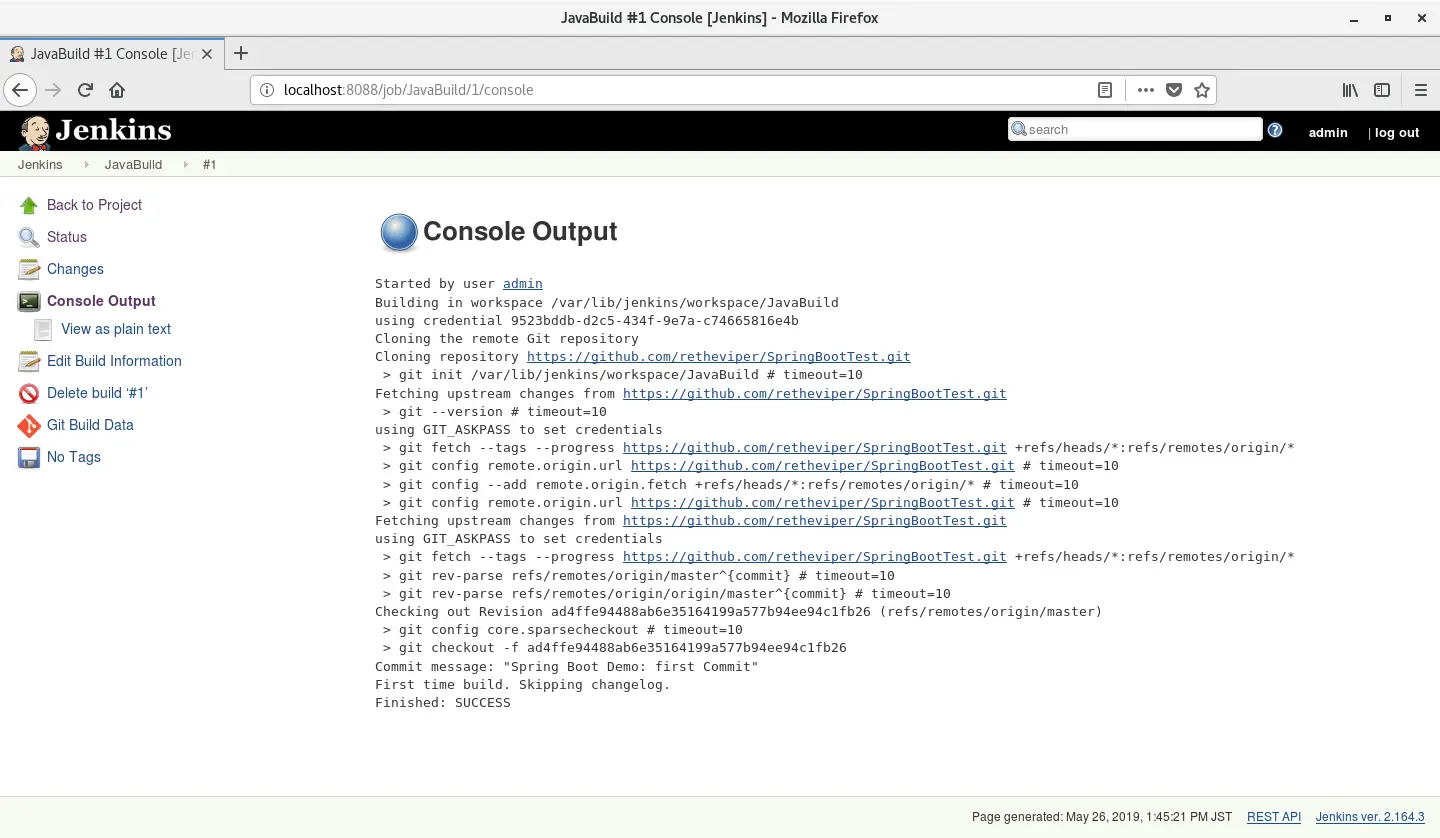Go back with the browser back arrow

(x=20, y=90)
